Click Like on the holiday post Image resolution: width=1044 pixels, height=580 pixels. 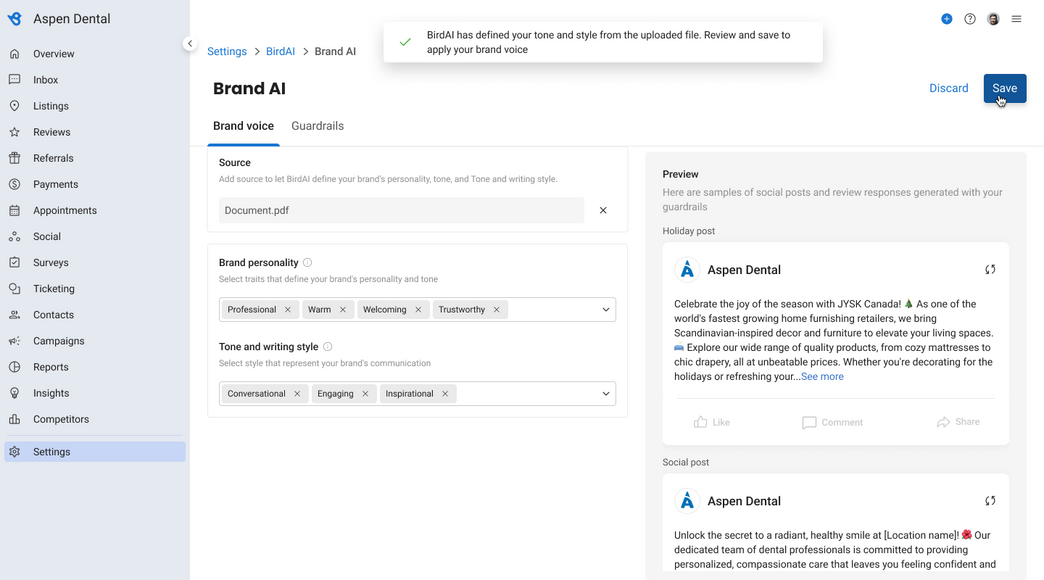[711, 422]
